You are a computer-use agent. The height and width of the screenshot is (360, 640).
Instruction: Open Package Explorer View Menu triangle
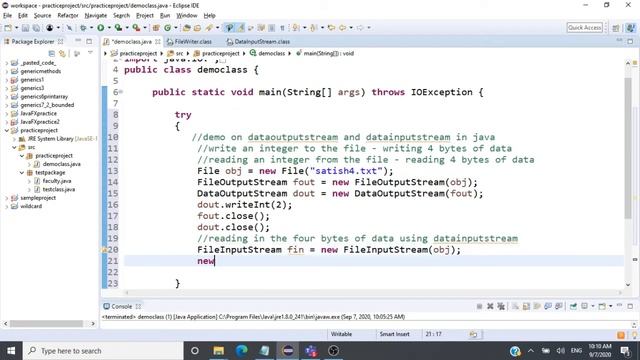[x=90, y=53]
